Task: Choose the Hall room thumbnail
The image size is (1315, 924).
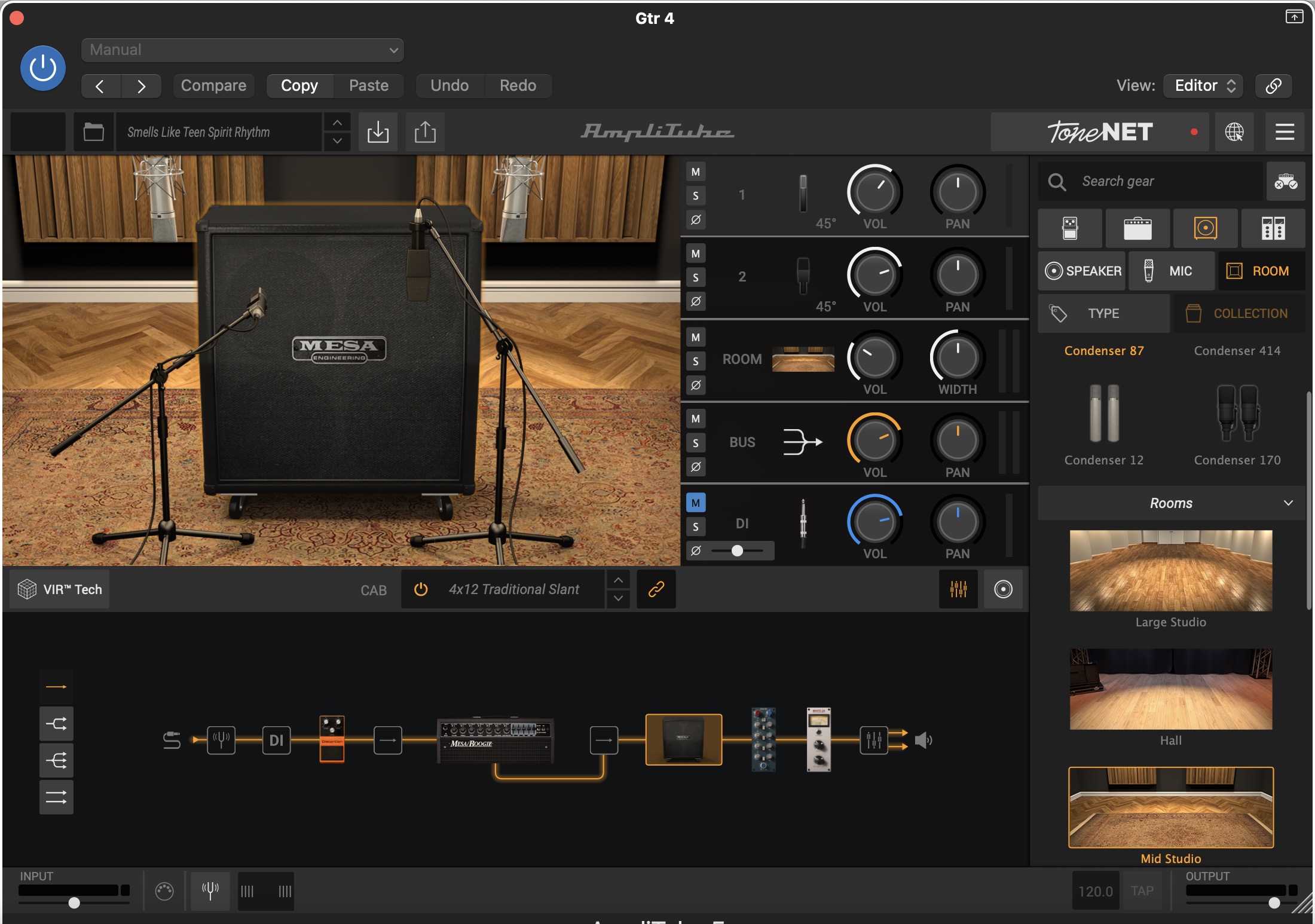Action: click(x=1171, y=689)
